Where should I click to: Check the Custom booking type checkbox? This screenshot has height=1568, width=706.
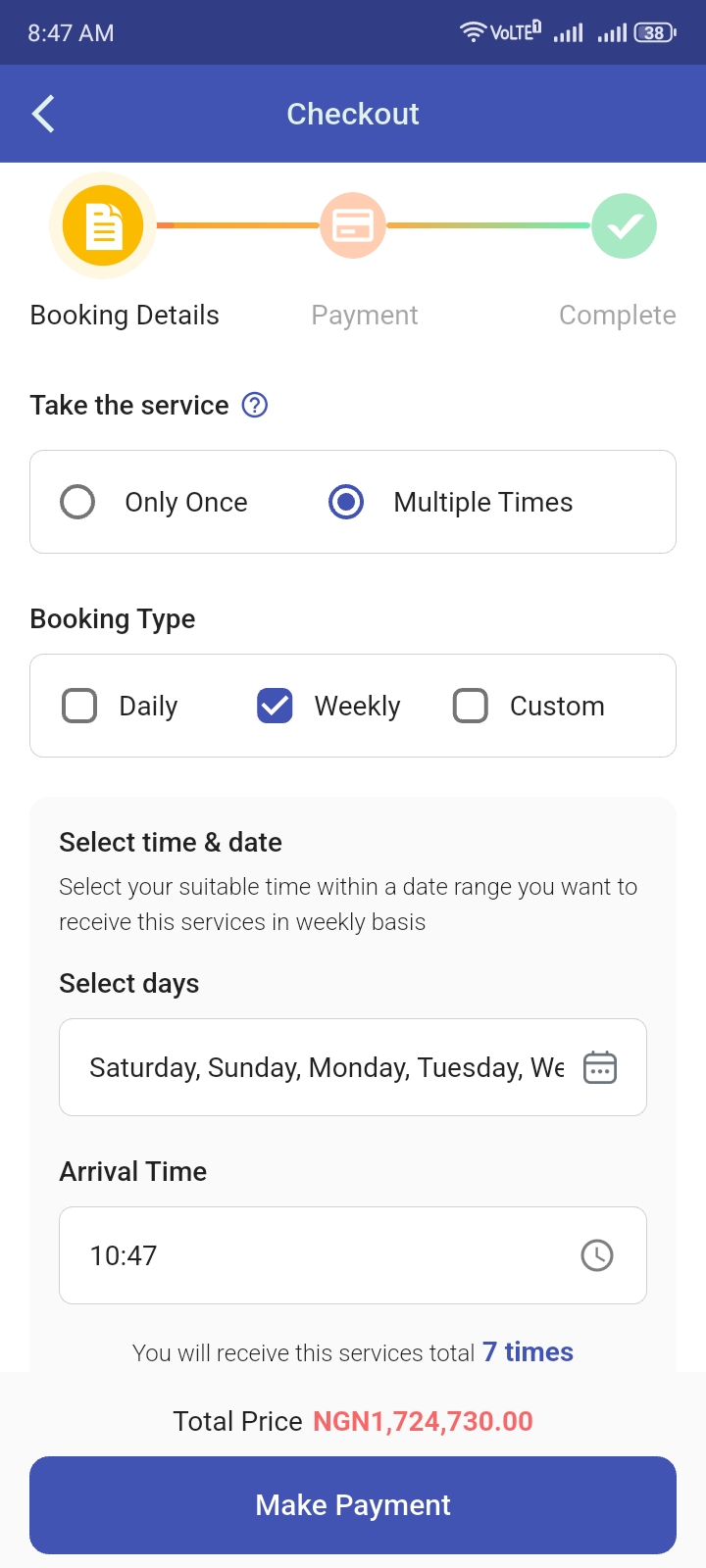click(471, 706)
